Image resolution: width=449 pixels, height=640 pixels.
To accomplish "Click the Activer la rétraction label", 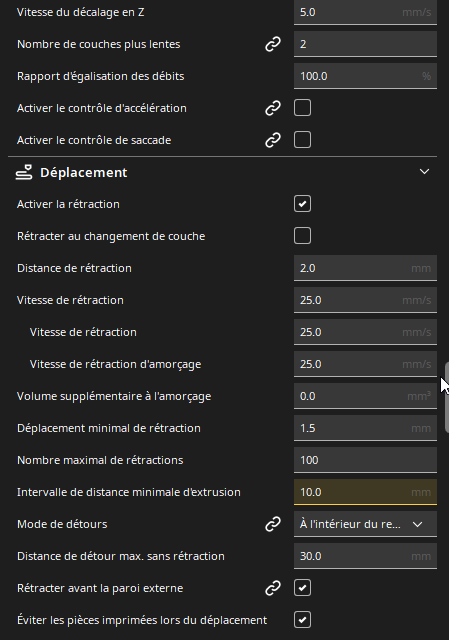I will click(68, 204).
